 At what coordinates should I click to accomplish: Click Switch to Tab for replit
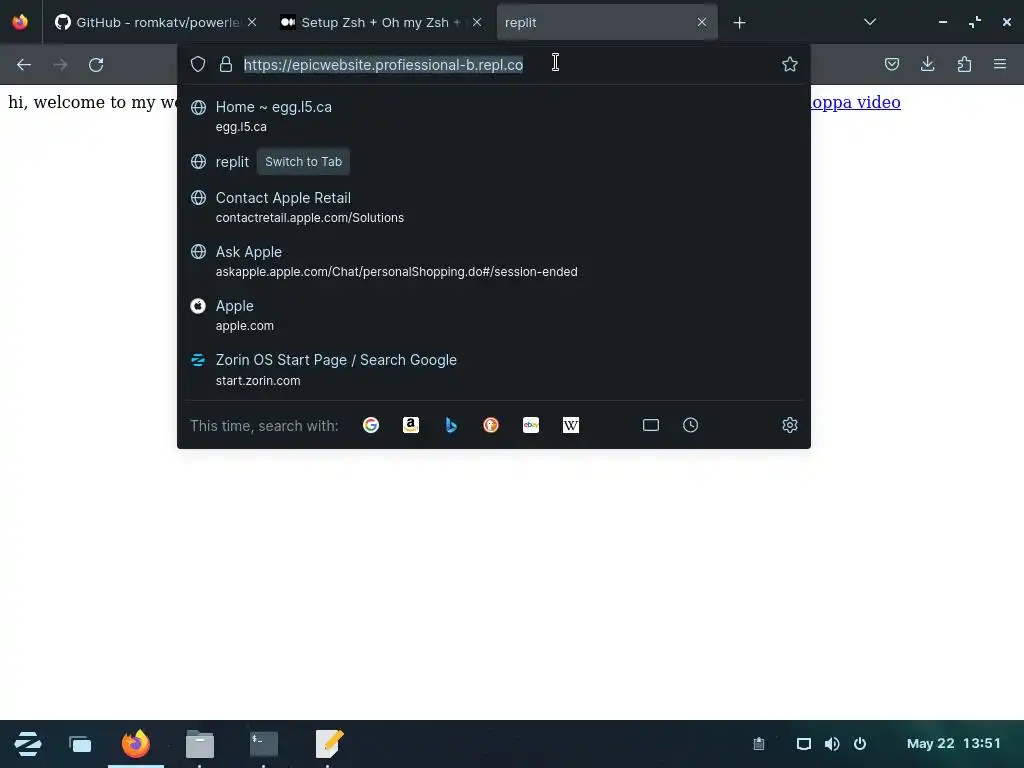[x=303, y=162]
